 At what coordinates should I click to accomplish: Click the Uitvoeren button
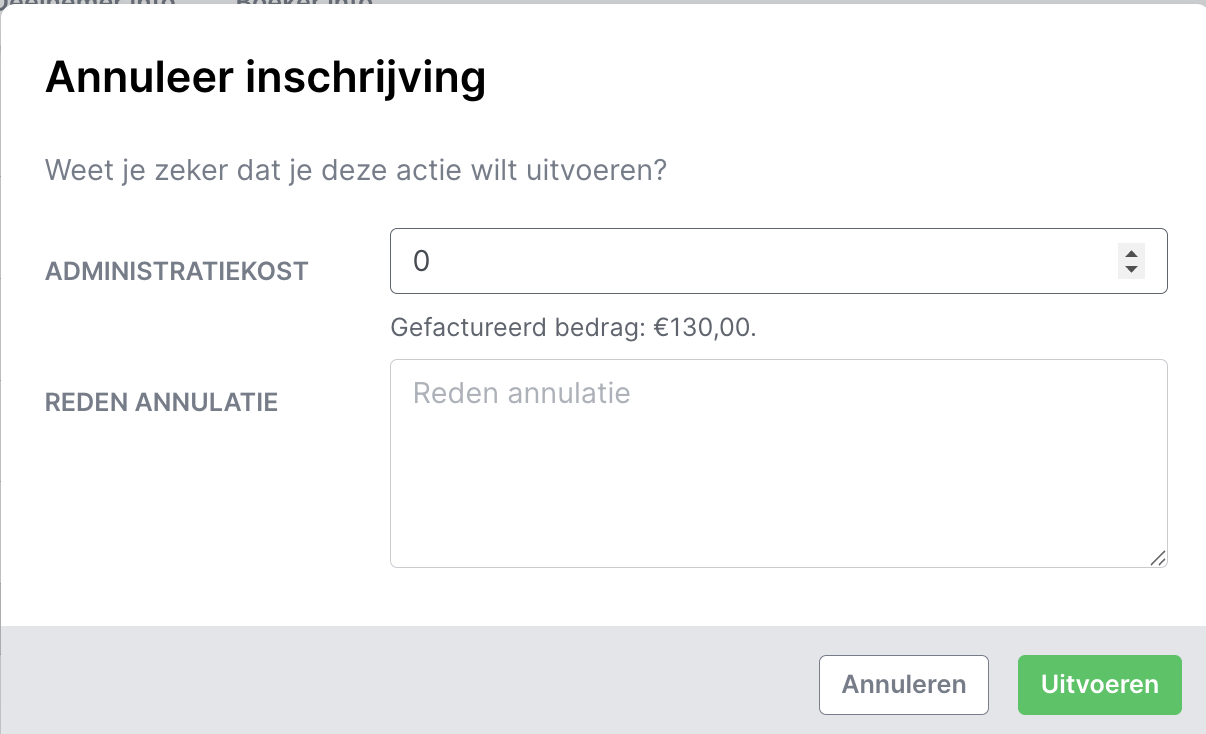click(x=1099, y=685)
